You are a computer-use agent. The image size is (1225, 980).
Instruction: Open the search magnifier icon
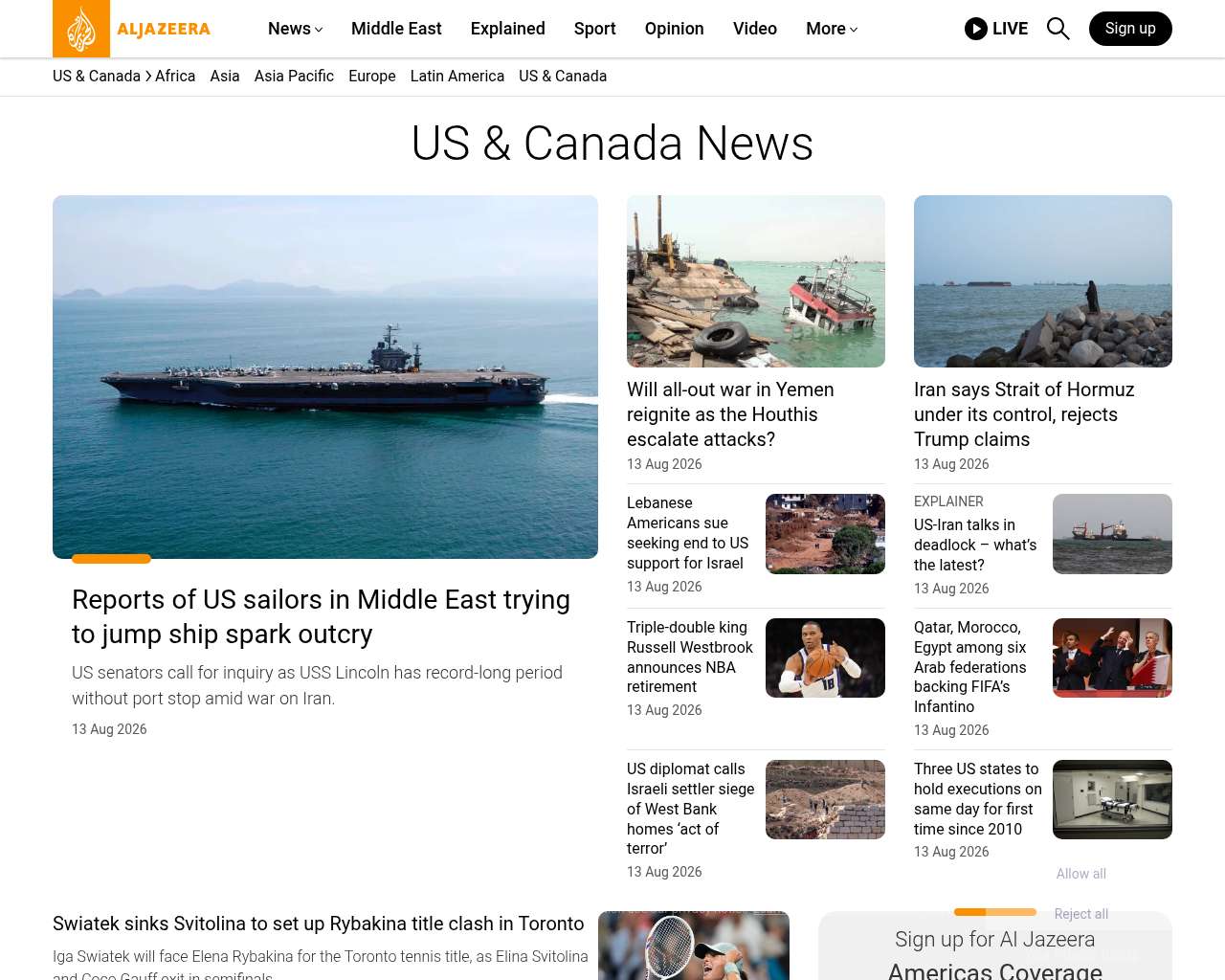pos(1058,29)
